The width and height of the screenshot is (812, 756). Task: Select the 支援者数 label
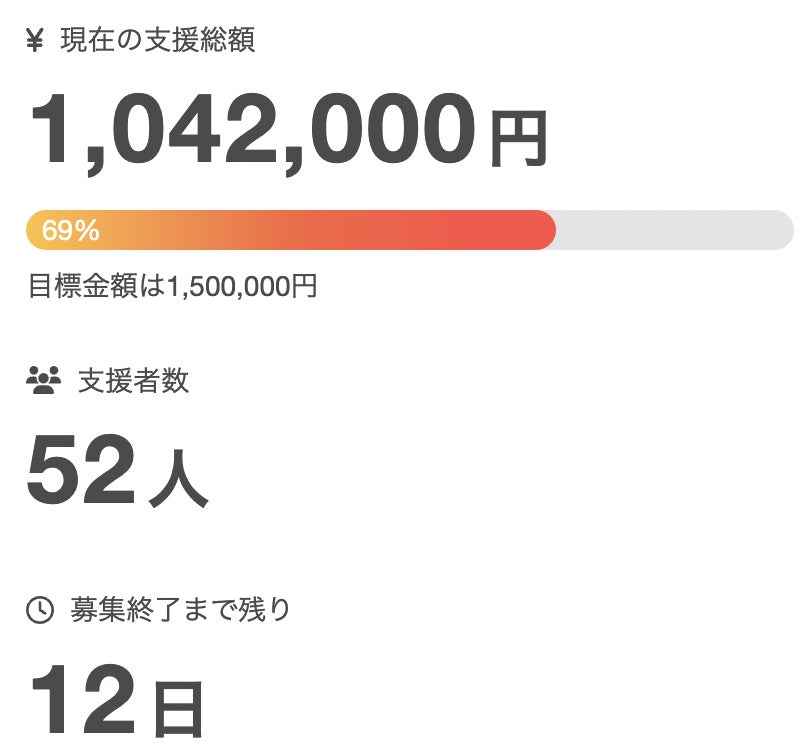[x=134, y=381]
